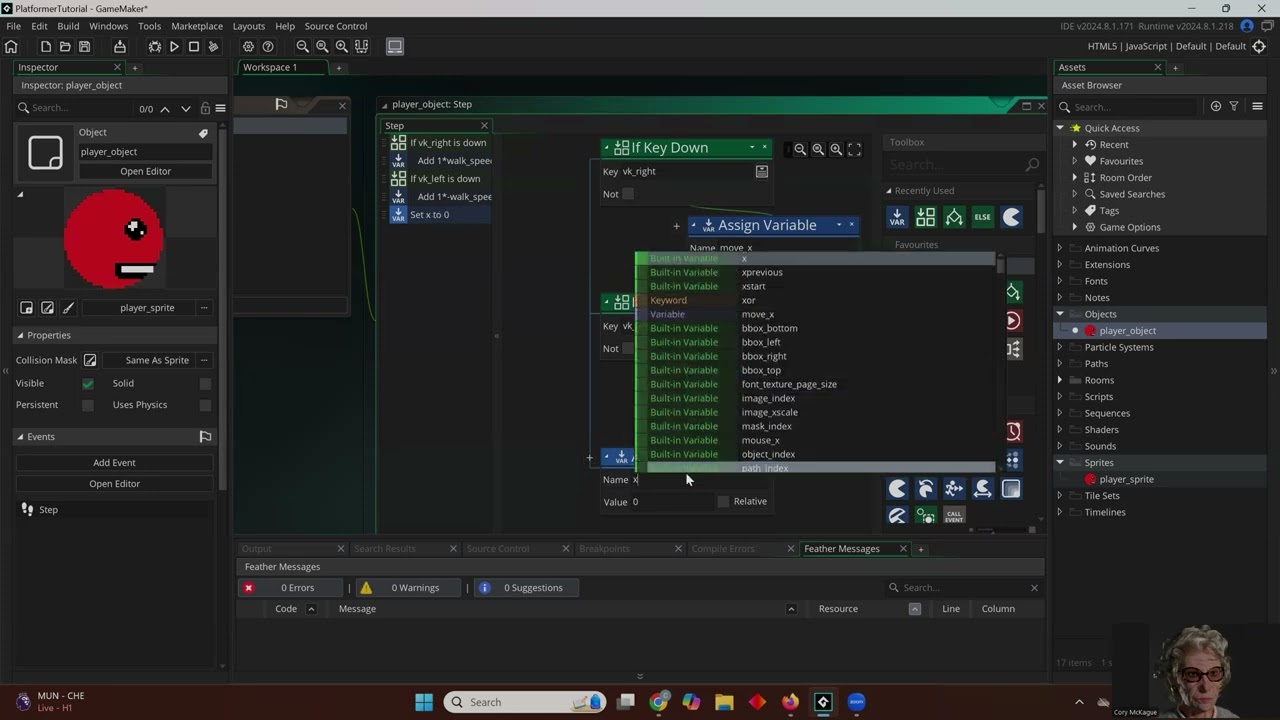Select Assign Variable icon in Recently Used

[897, 217]
